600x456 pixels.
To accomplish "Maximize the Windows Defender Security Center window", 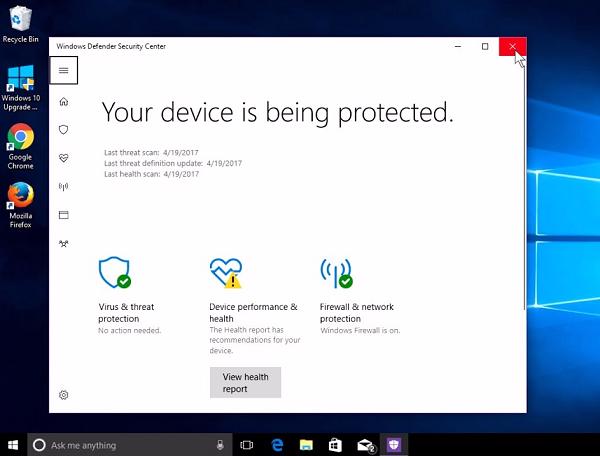I will pos(485,46).
